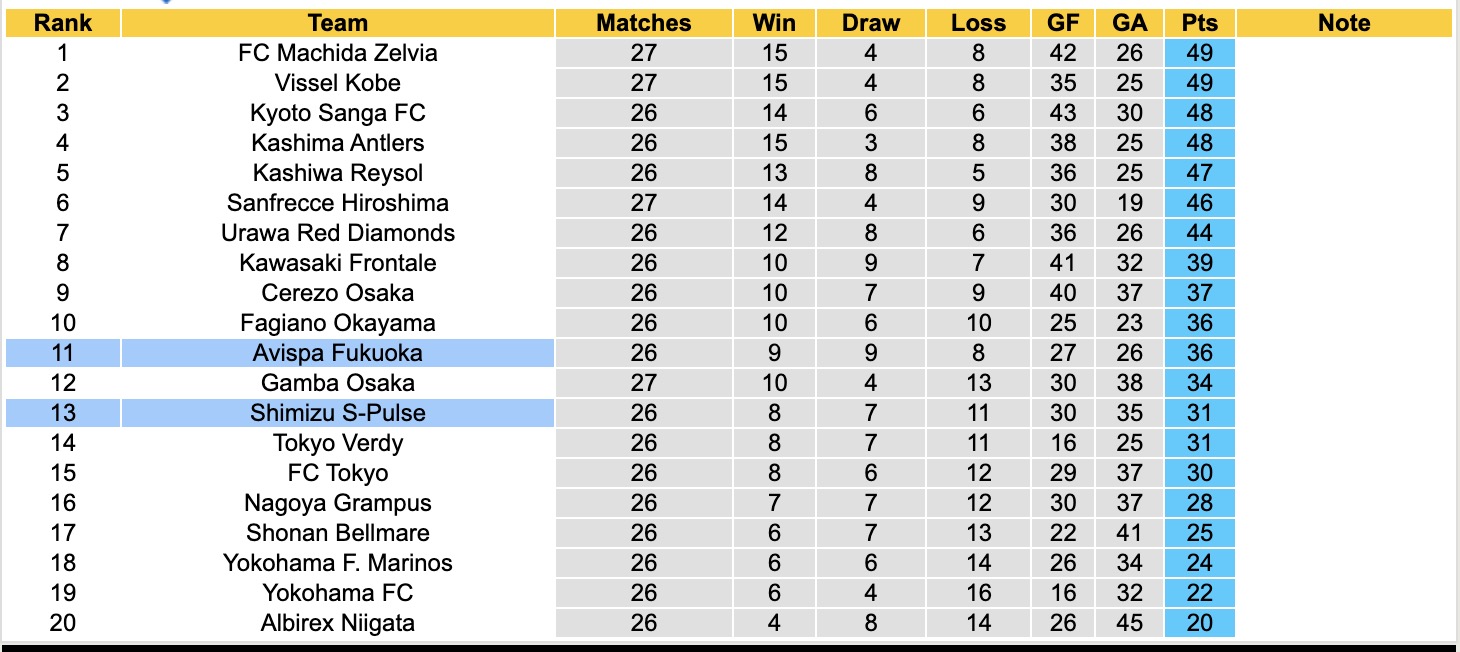This screenshot has width=1460, height=652.
Task: Click the highlighted Avispa Fukuoka row
Action: [338, 353]
